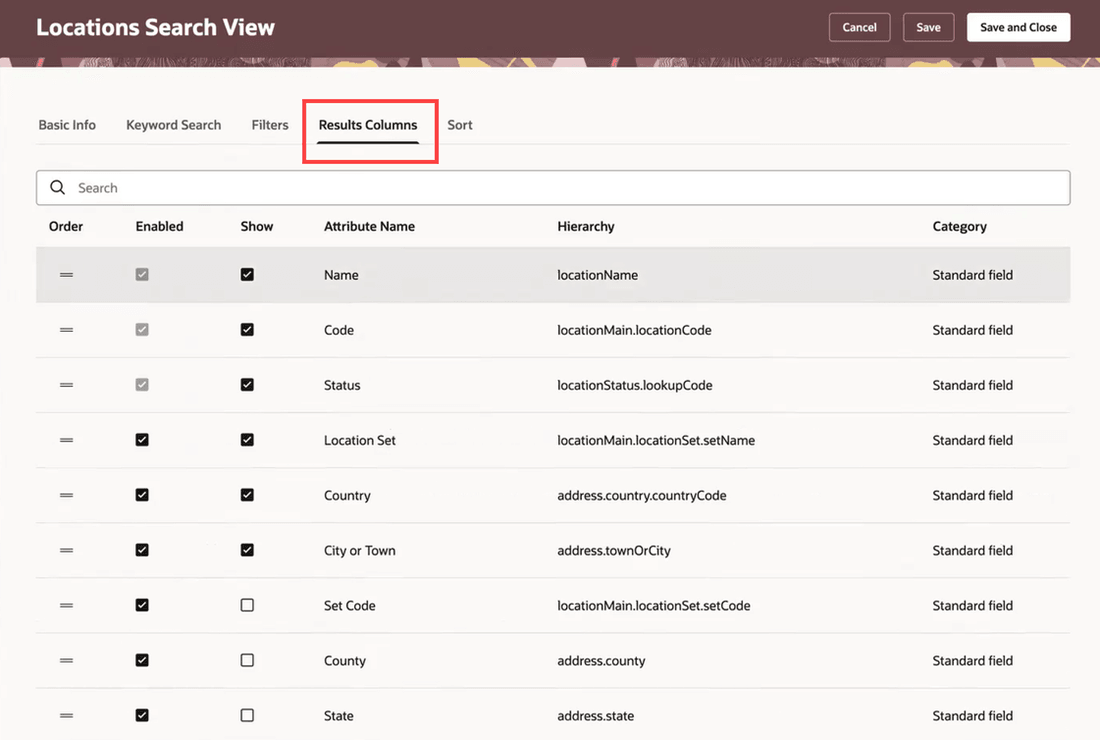1100x740 pixels.
Task: Click the Category column header
Action: [x=959, y=227]
